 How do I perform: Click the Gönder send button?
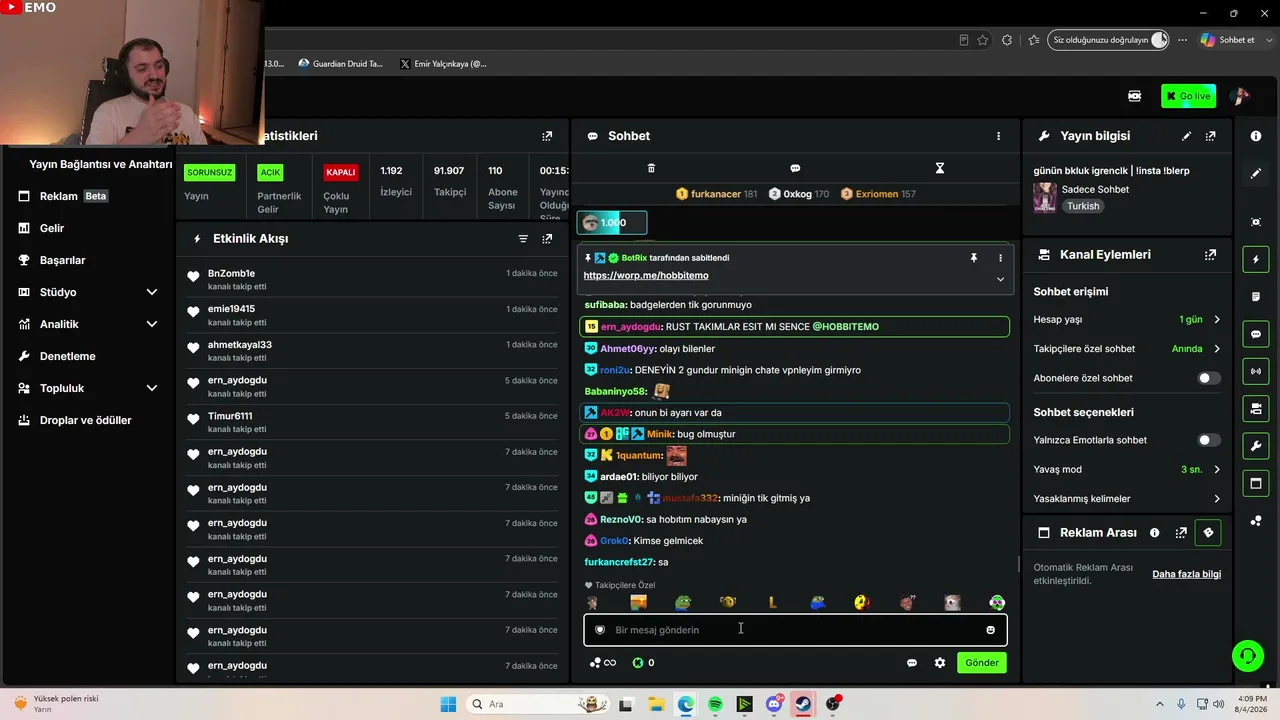(981, 663)
